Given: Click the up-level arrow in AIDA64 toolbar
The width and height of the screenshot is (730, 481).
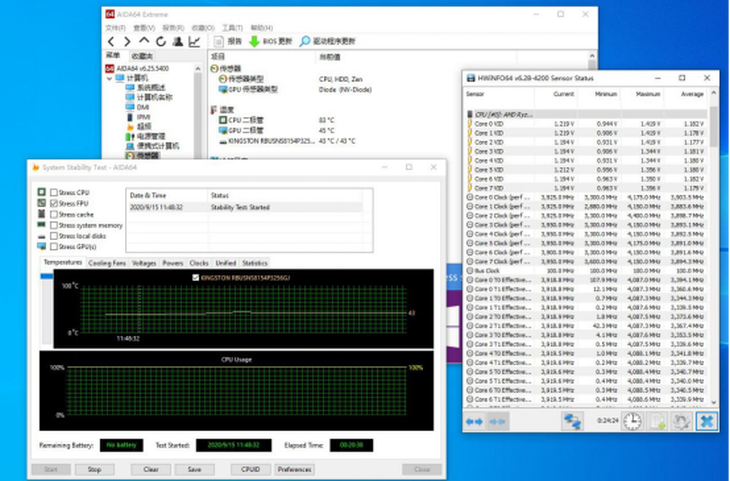Looking at the screenshot, I should [x=144, y=41].
